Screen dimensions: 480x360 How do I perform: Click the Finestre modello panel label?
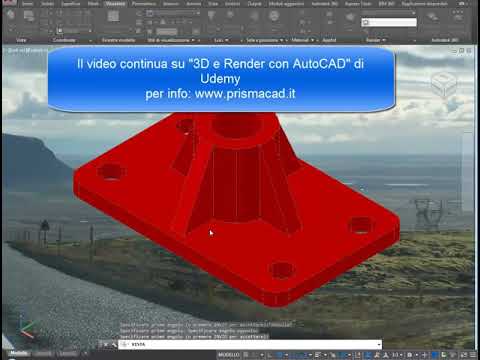point(118,40)
